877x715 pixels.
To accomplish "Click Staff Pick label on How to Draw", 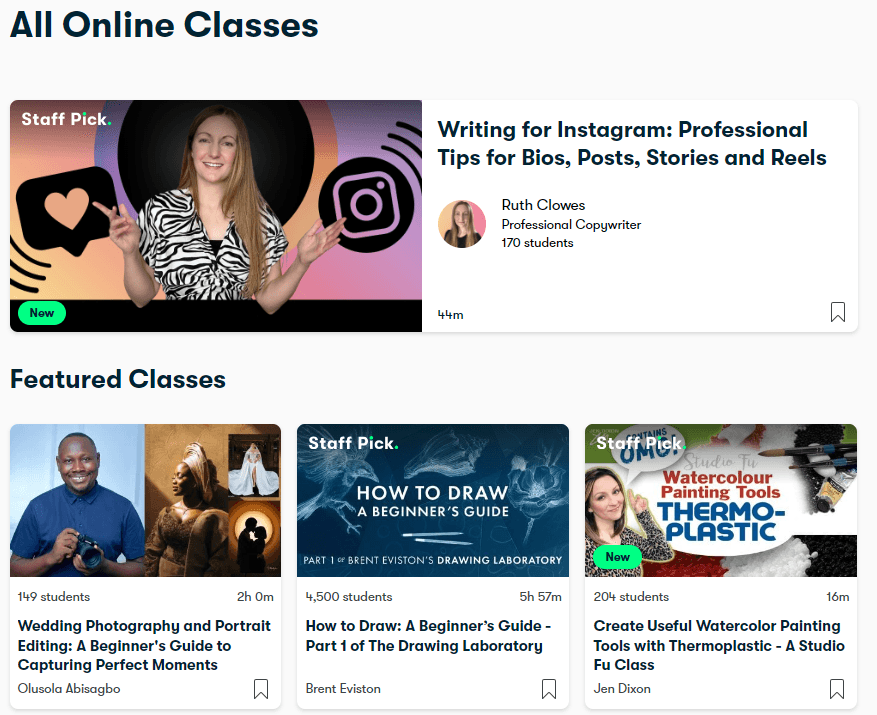I will point(353,443).
